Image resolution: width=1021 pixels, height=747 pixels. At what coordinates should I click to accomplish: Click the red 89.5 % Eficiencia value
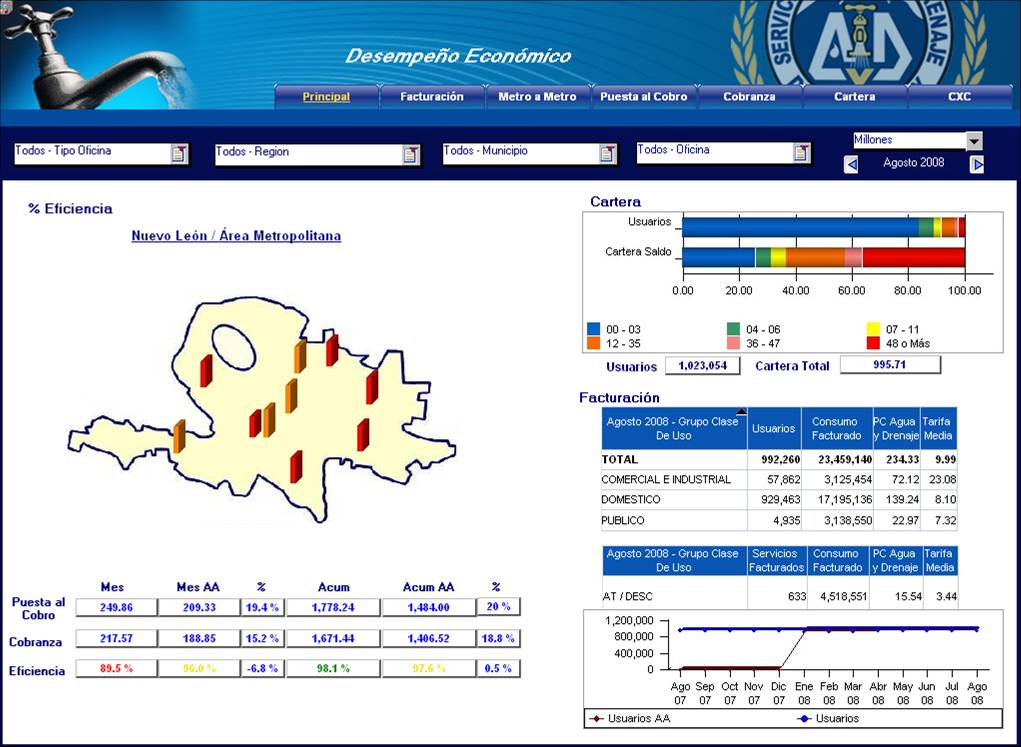pos(117,668)
